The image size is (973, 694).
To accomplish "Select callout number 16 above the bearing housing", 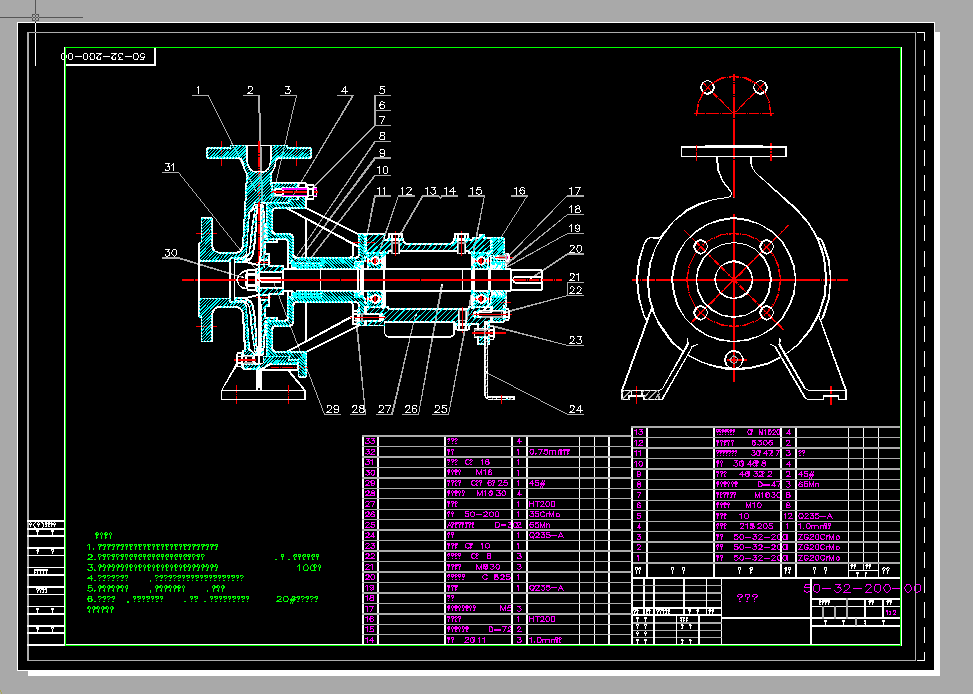I will tap(519, 191).
